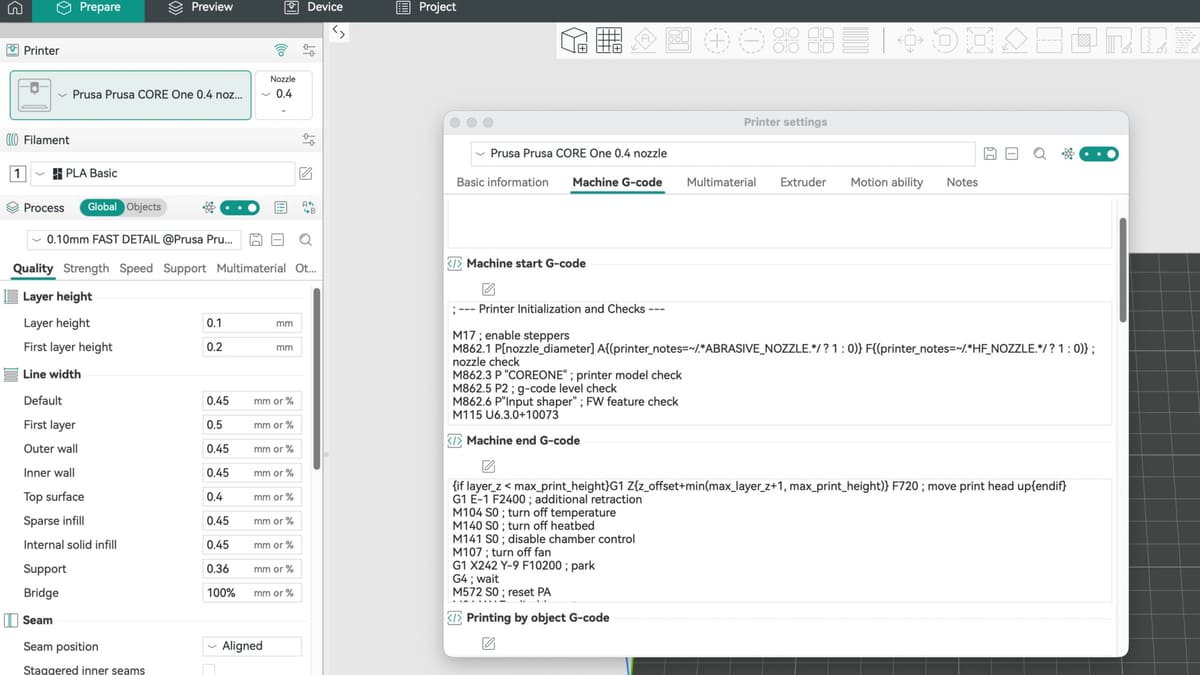
Task: Click the process settings list icon
Action: click(281, 208)
